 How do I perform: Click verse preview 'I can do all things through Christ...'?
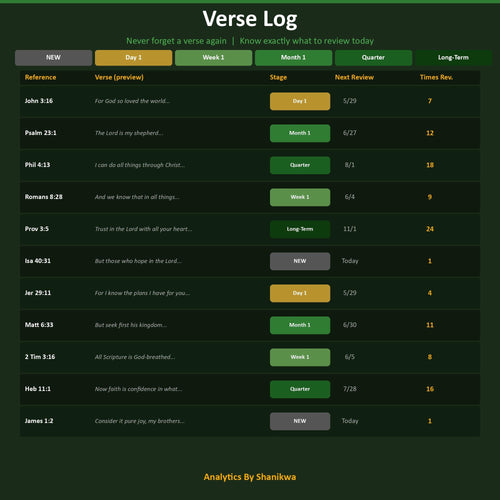[140, 165]
